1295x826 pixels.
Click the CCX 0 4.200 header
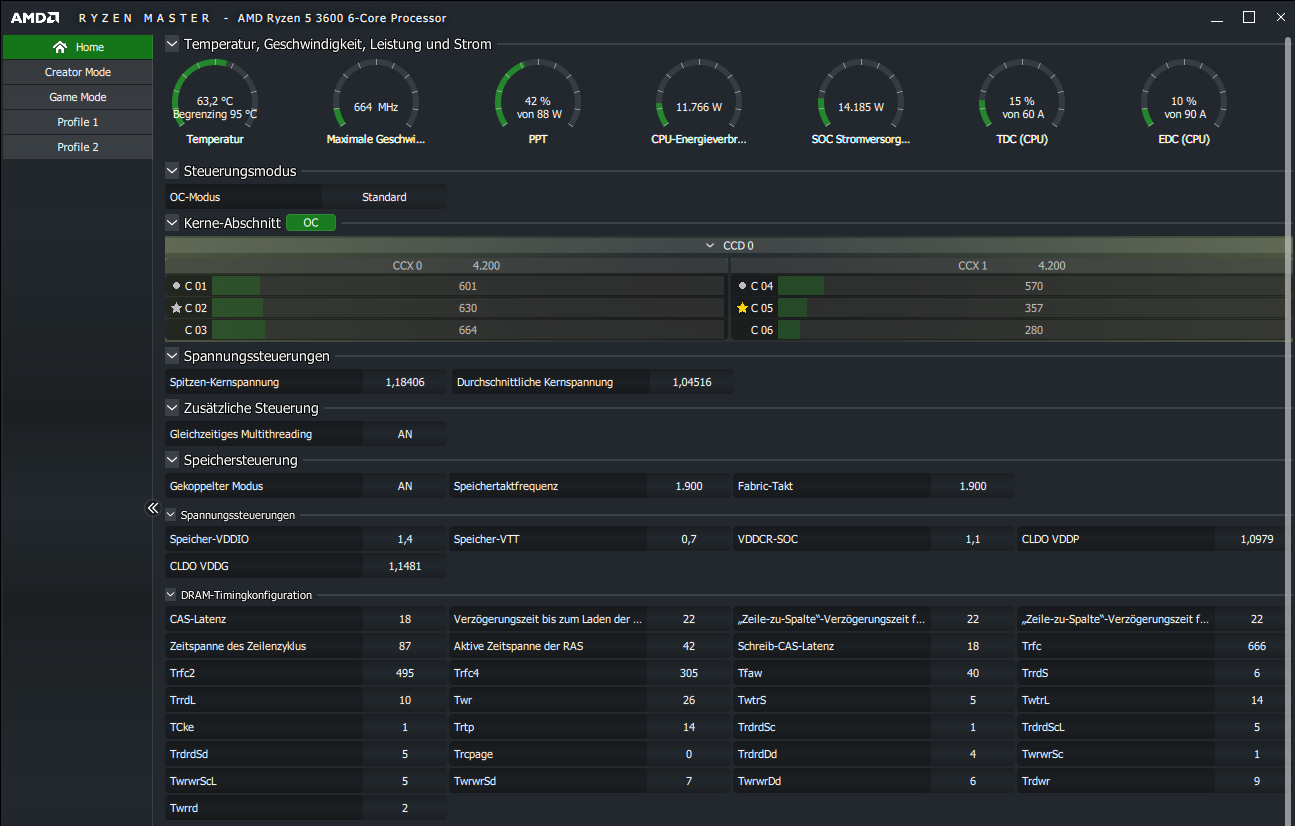[x=446, y=266]
